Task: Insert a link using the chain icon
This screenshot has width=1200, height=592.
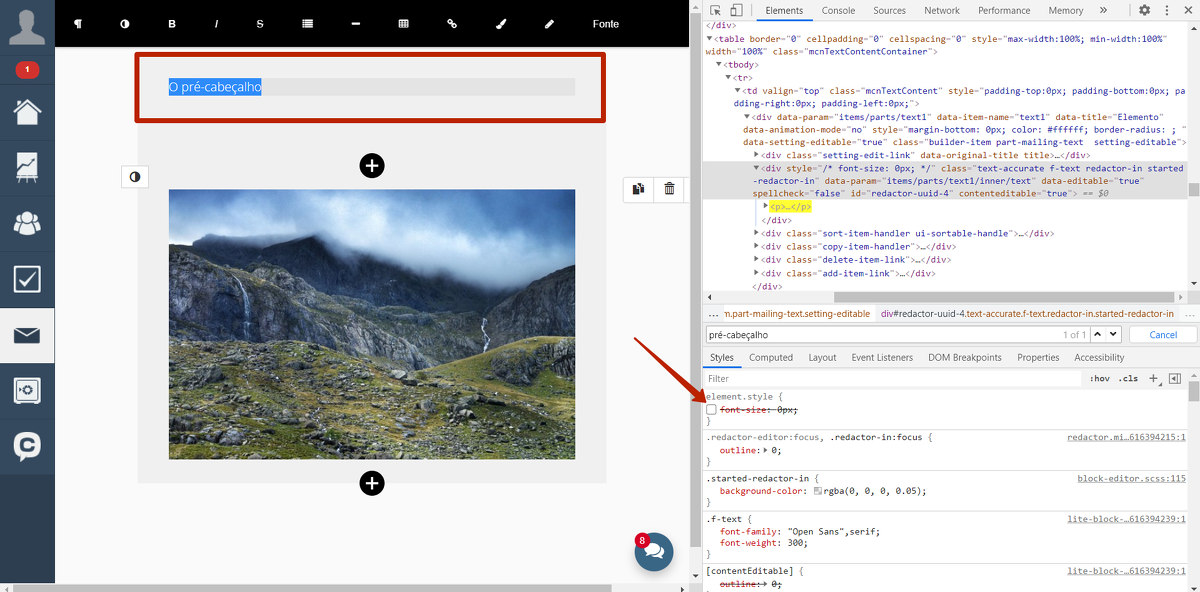Action: tap(452, 24)
